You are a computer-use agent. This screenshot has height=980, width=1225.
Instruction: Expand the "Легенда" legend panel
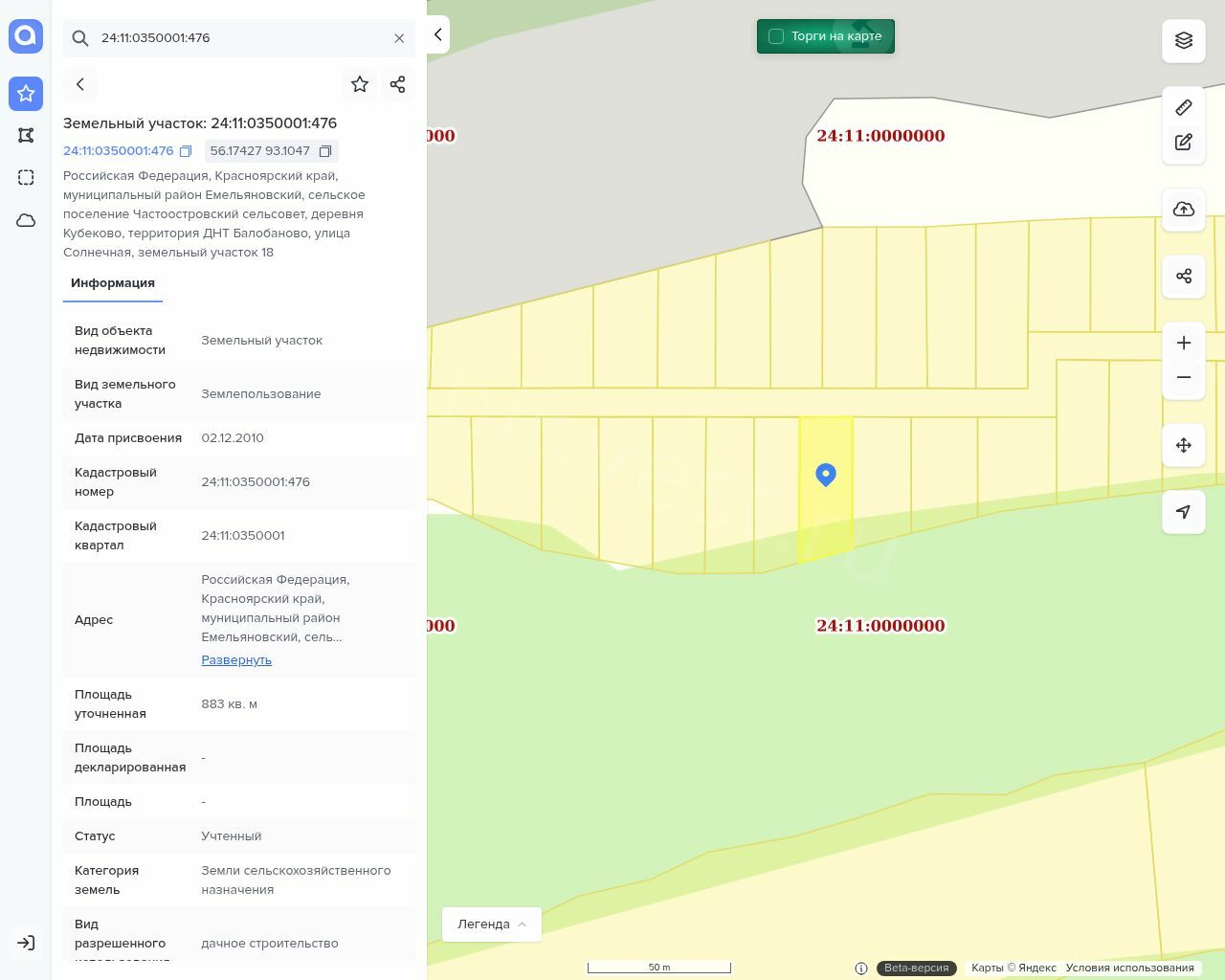click(x=492, y=924)
